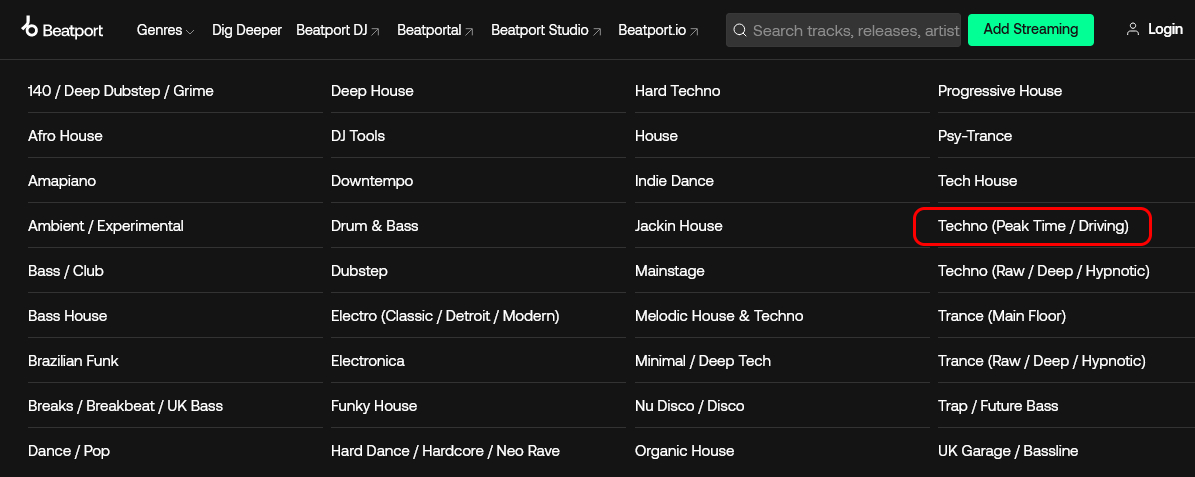1195x477 pixels.
Task: Click the search magnifier icon
Action: point(740,30)
